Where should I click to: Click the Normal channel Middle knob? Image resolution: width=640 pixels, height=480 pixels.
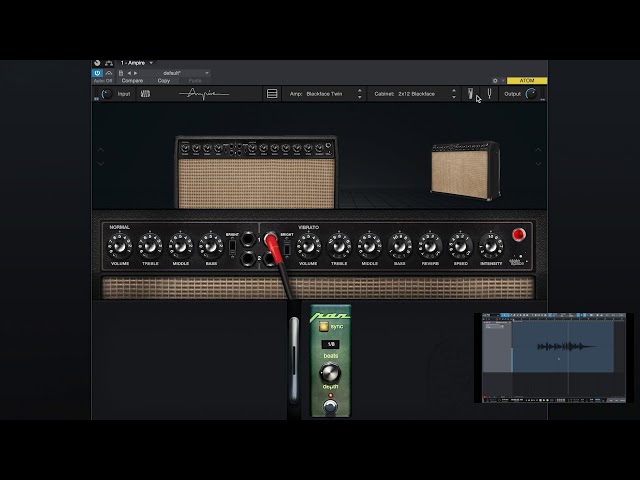coord(181,246)
